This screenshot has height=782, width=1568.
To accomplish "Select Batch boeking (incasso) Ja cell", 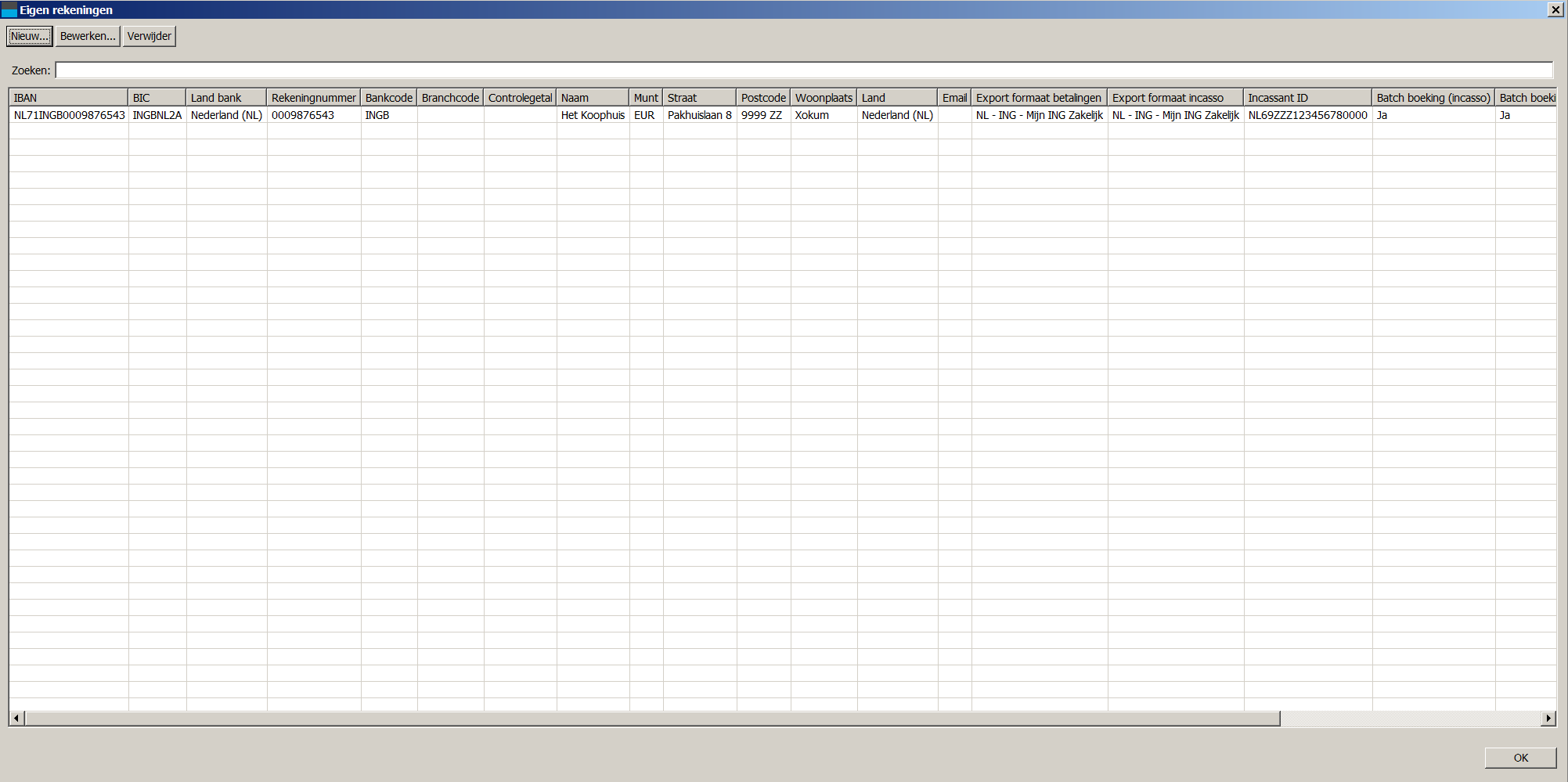I will [x=1433, y=115].
